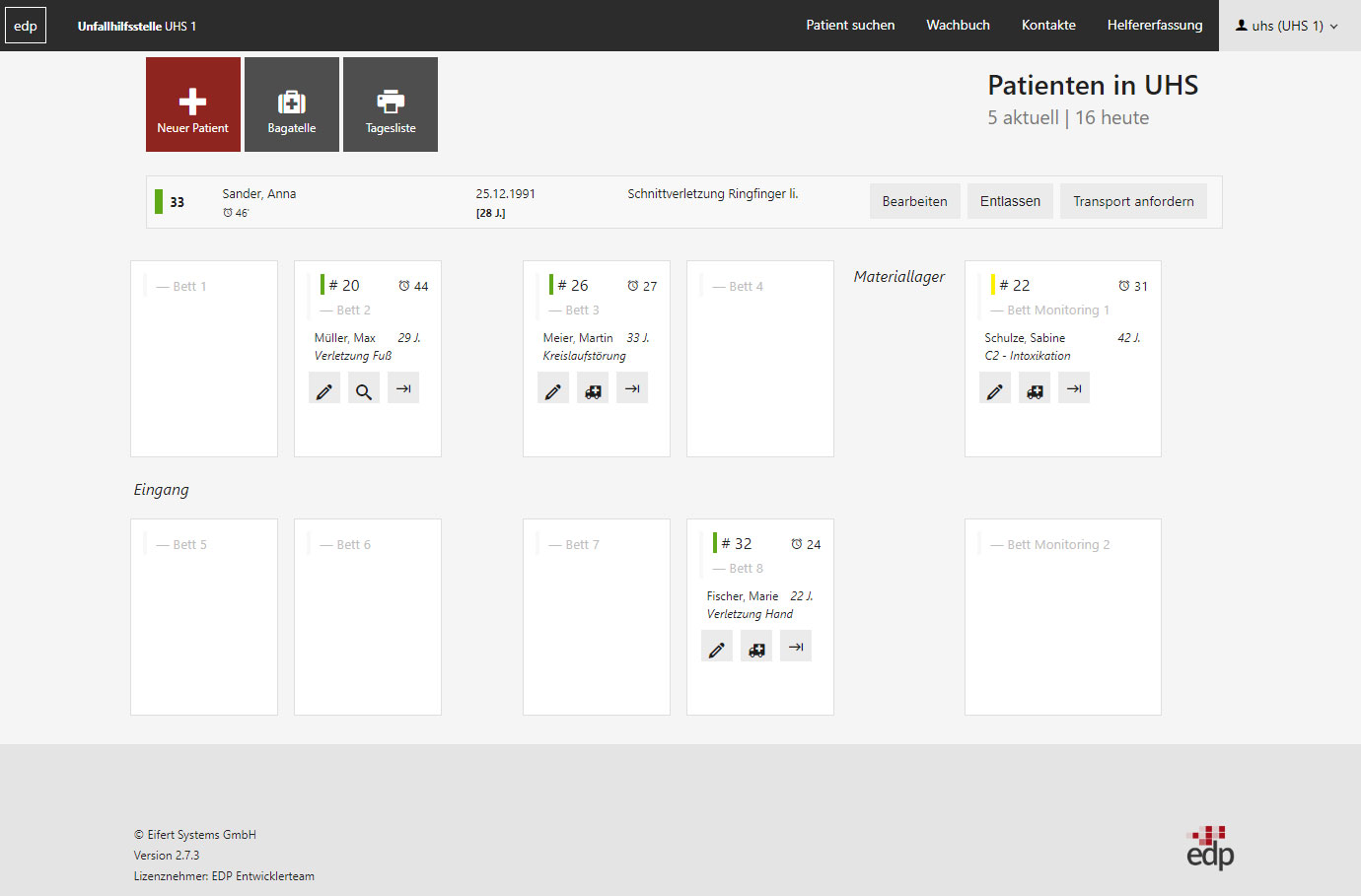The image size is (1361, 896).
Task: Click diagnosis Schnittverletzung Ringfinger li.
Action: tap(713, 194)
